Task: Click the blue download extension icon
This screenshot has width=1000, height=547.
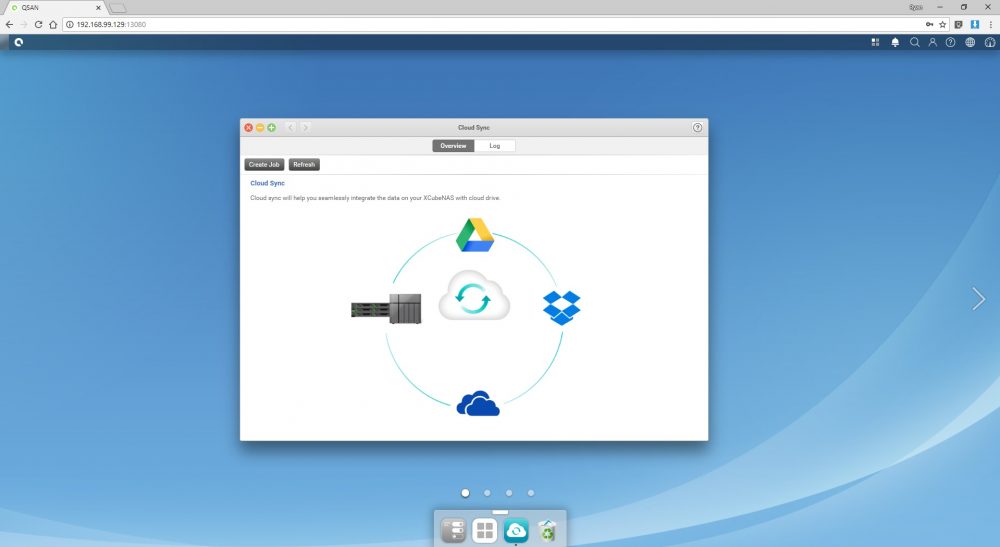Action: (x=974, y=24)
